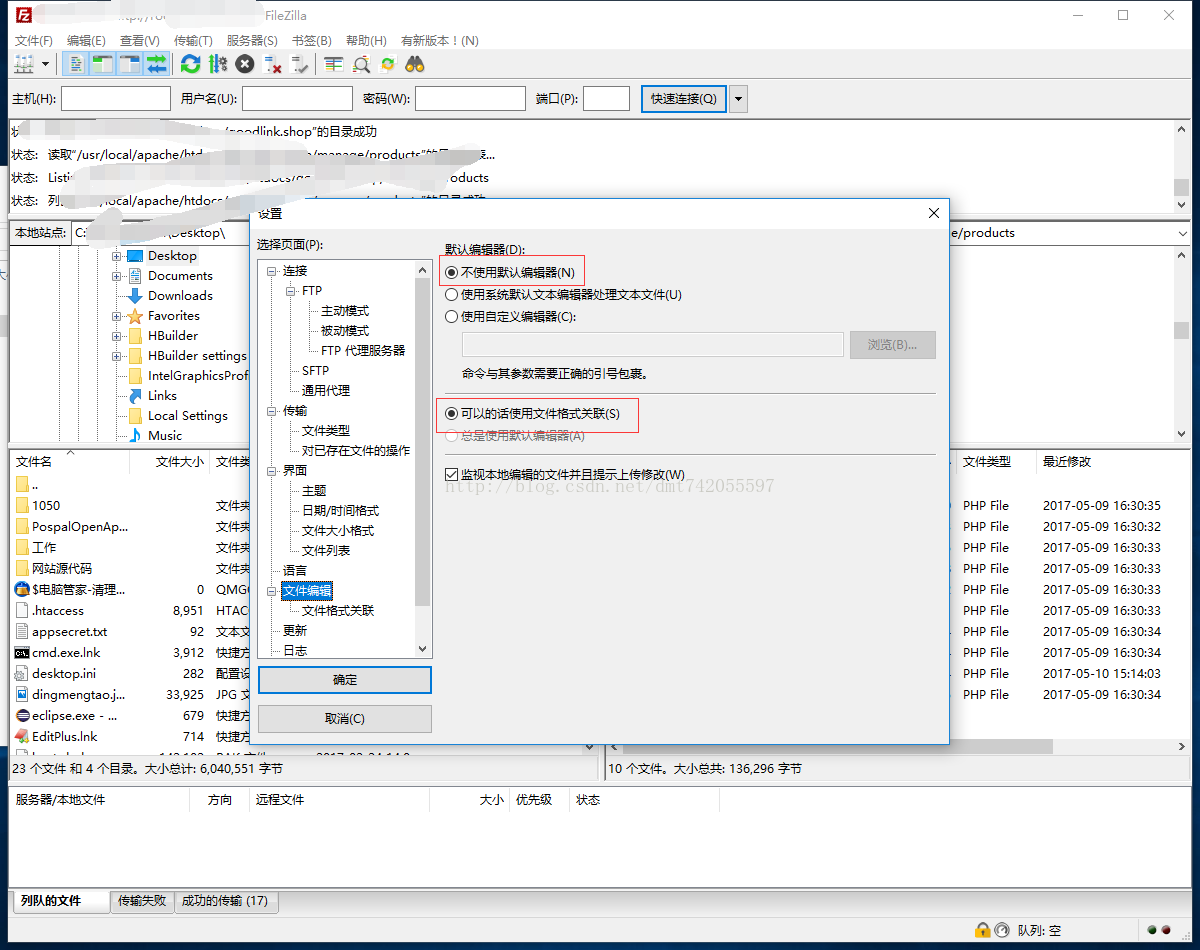Collapse the FTP tree node in settings
This screenshot has height=950, width=1200.
click(291, 291)
